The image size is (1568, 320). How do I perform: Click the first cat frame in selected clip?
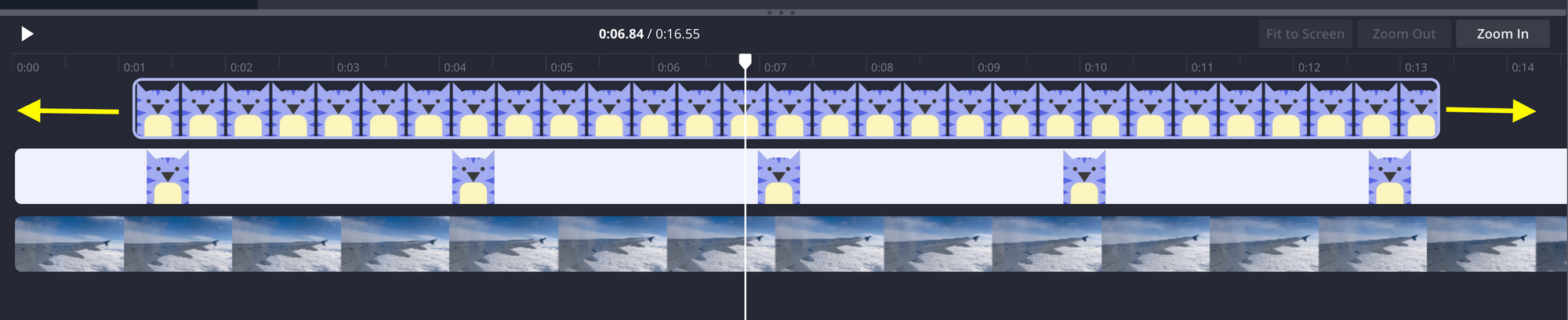pos(158,109)
